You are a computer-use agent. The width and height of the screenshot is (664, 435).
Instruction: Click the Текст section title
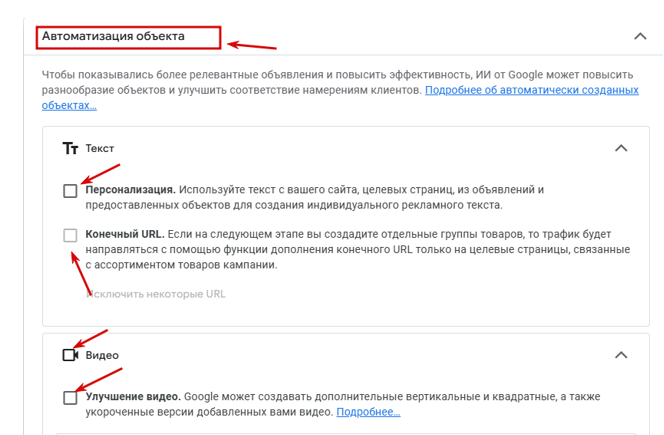100,149
